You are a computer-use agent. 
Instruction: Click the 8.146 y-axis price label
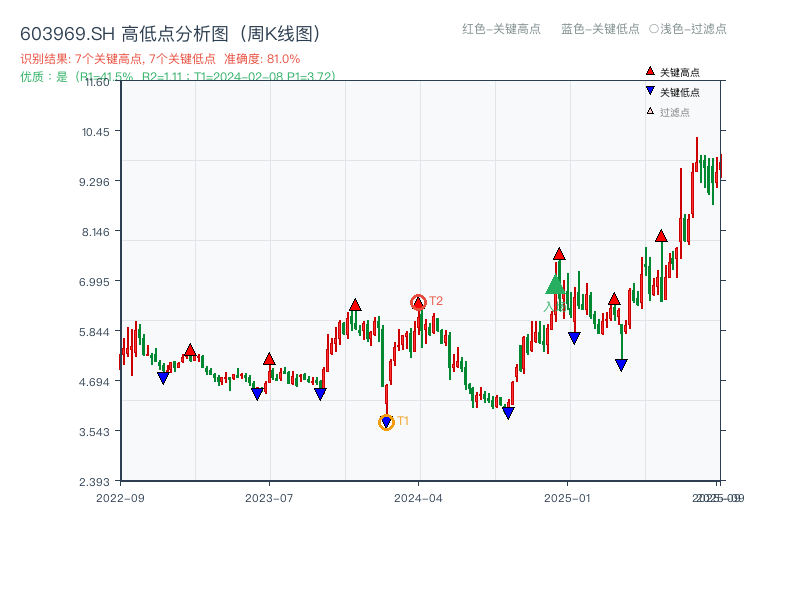[95, 232]
